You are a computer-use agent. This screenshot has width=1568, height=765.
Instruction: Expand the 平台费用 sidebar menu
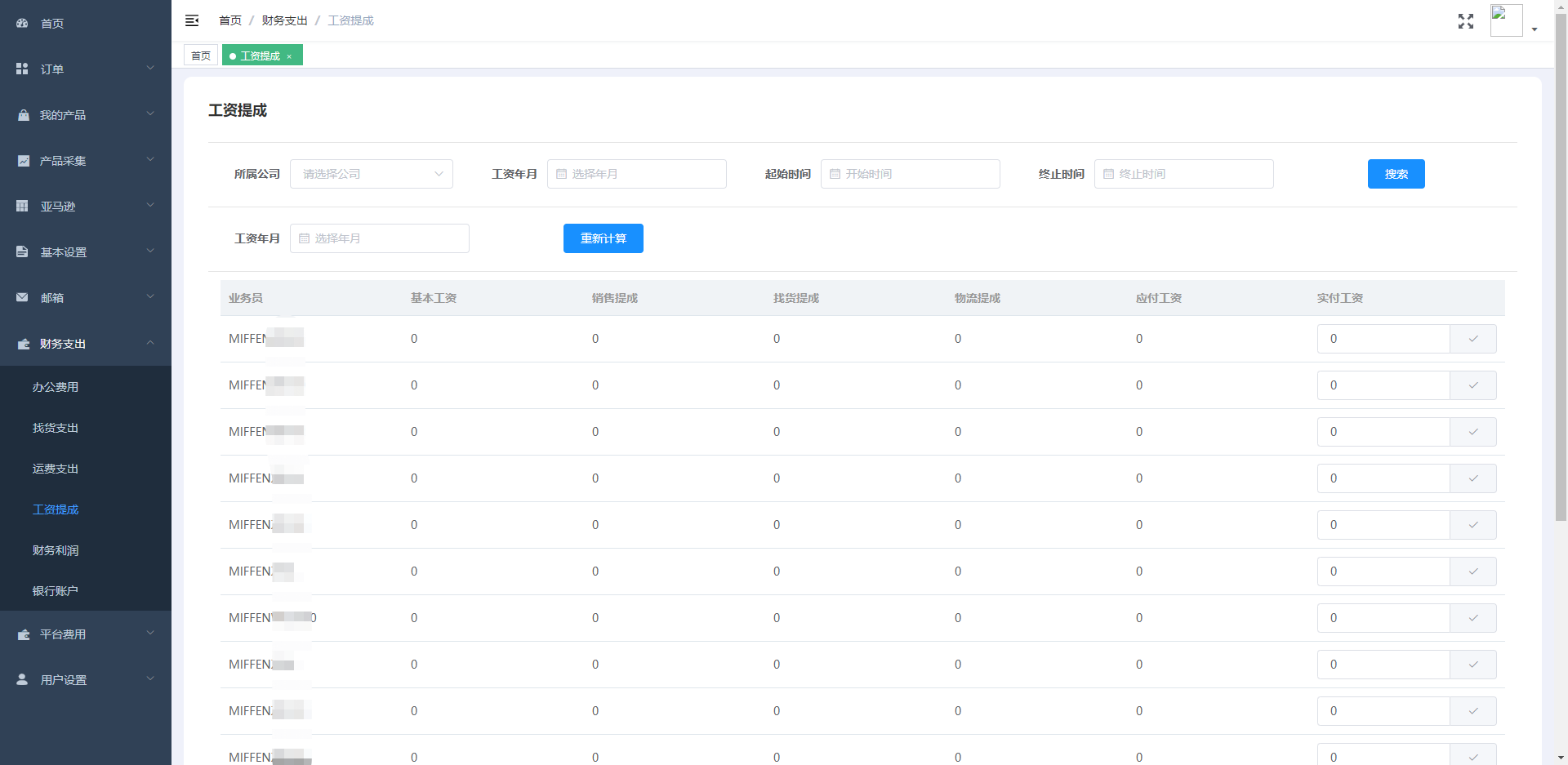85,634
